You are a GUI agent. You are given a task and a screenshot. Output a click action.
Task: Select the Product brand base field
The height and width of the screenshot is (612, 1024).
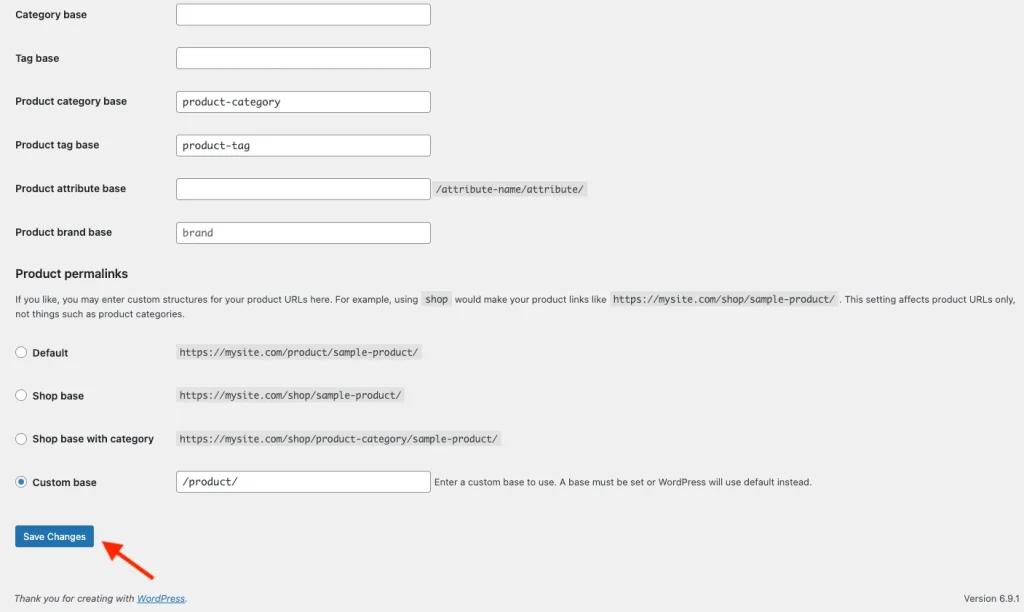[302, 232]
